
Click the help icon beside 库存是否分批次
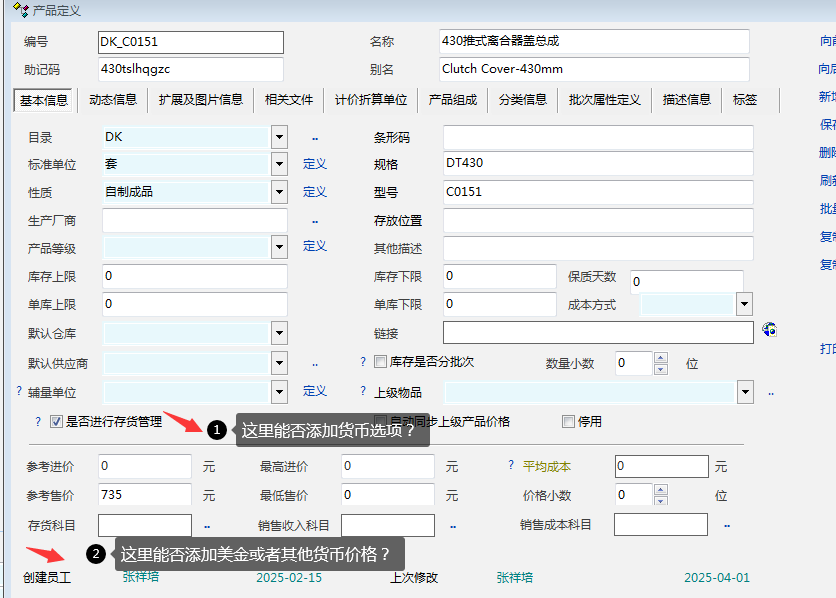pyautogui.click(x=363, y=362)
